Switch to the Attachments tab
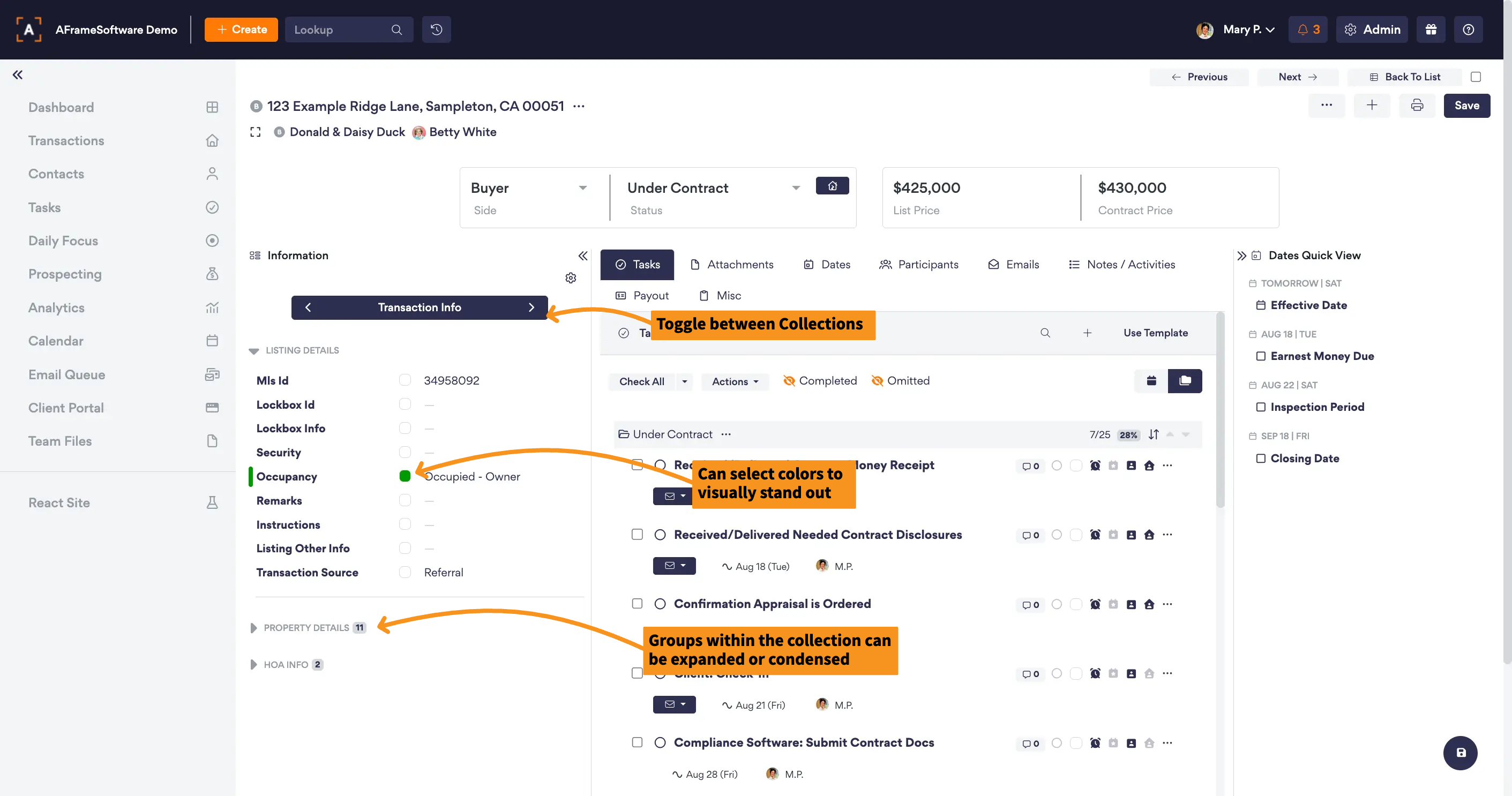Image resolution: width=1512 pixels, height=796 pixels. (x=731, y=265)
